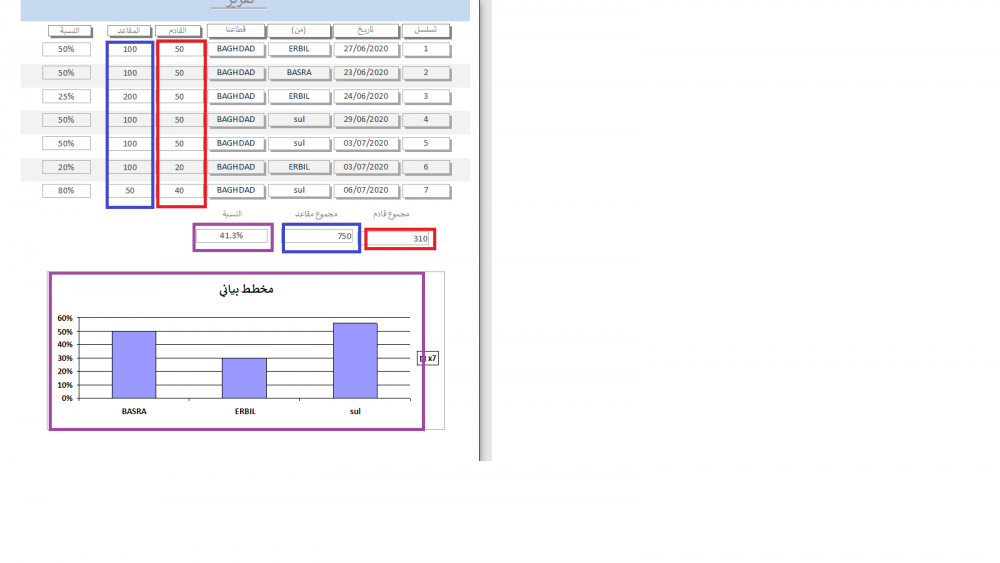Click serial number 7 cell
1000x563 pixels.
426,191
